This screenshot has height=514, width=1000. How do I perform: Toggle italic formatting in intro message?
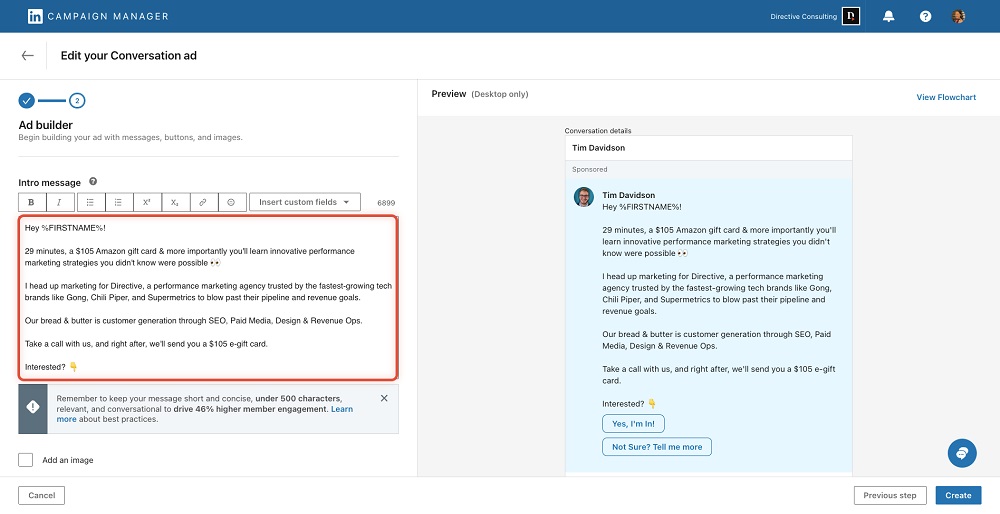59,202
